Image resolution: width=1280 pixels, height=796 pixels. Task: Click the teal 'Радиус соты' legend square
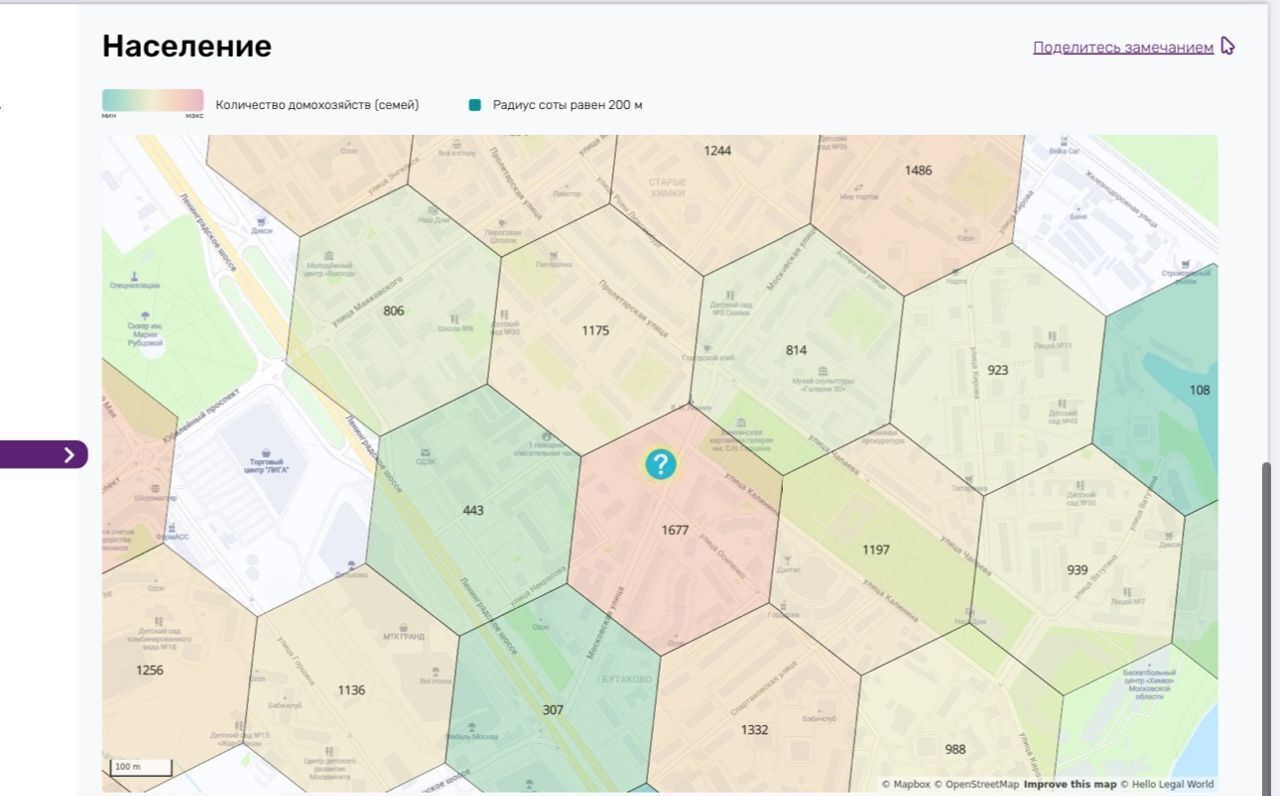pyautogui.click(x=475, y=105)
